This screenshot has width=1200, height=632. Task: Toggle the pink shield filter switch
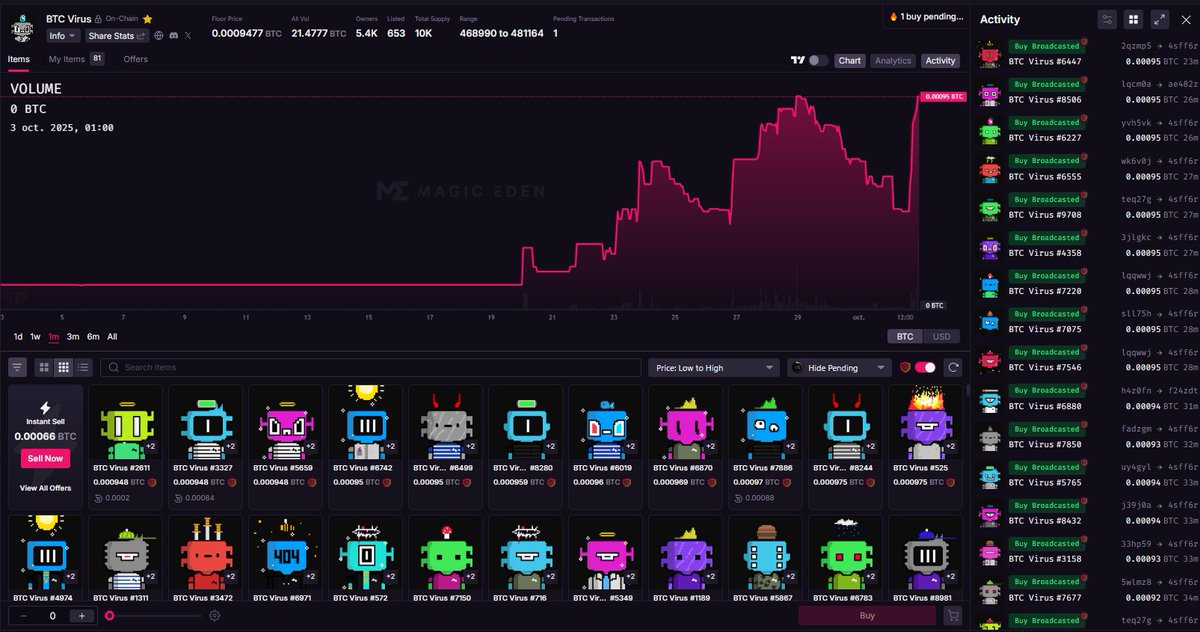[x=926, y=368]
